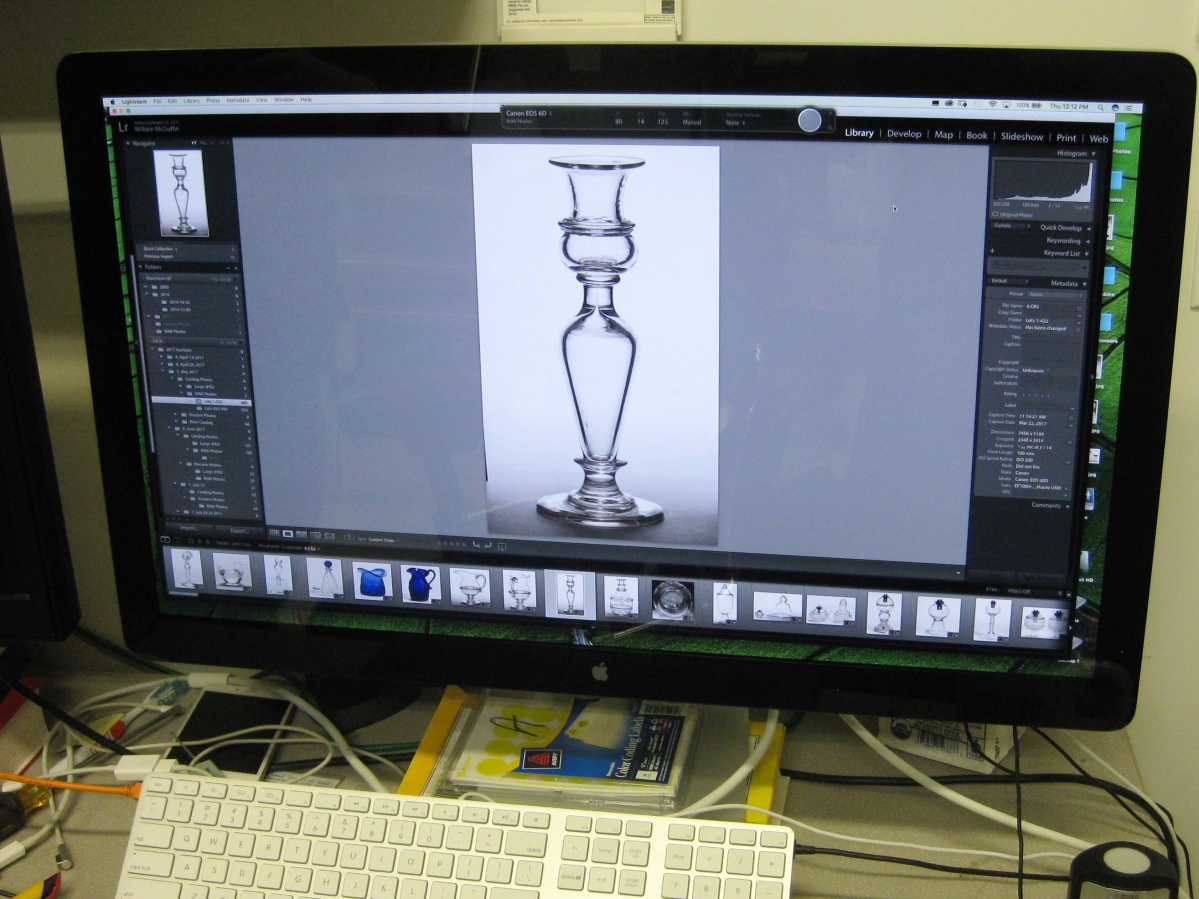
Task: Collapse the Keyword List panel
Action: pyautogui.click(x=1087, y=254)
